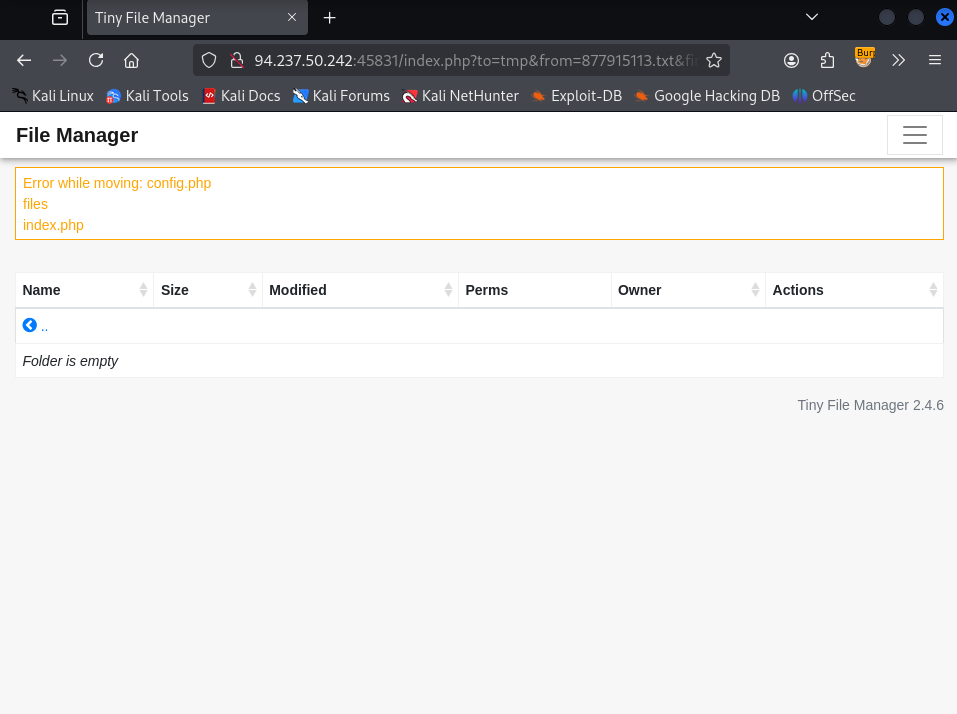The height and width of the screenshot is (714, 957).
Task: Open the extensions puzzle piece icon
Action: [x=827, y=60]
